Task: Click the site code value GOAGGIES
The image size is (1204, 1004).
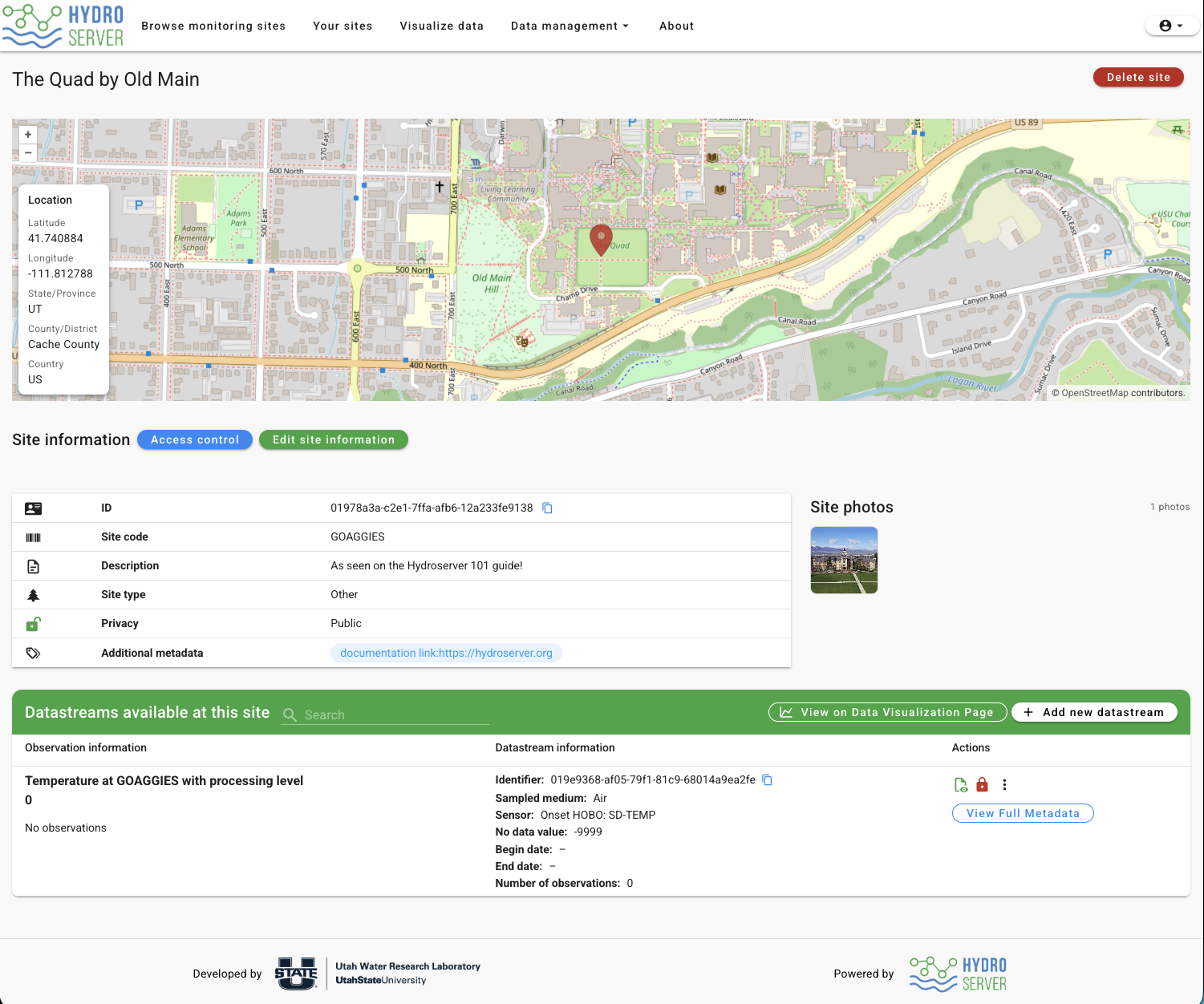Action: (358, 536)
